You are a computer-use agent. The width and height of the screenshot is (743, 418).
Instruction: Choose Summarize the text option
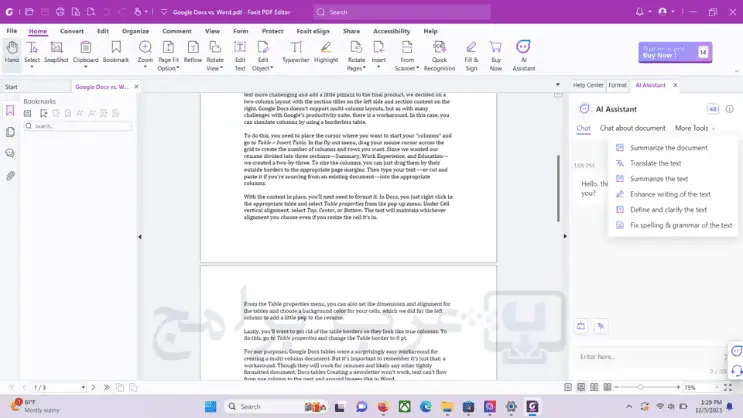[x=659, y=179]
